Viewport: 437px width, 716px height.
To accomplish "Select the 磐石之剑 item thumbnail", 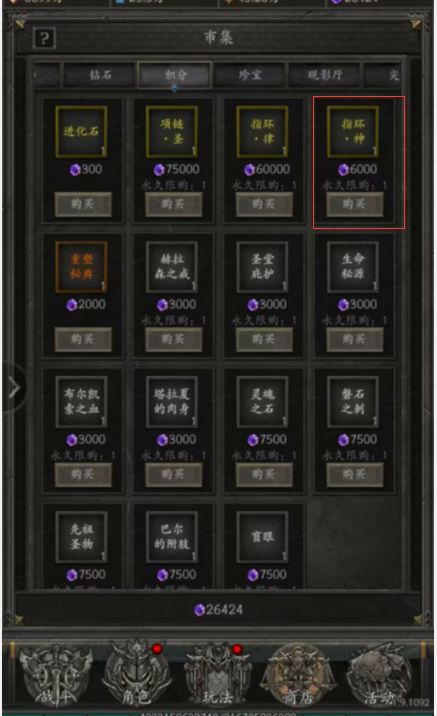I will tap(353, 402).
